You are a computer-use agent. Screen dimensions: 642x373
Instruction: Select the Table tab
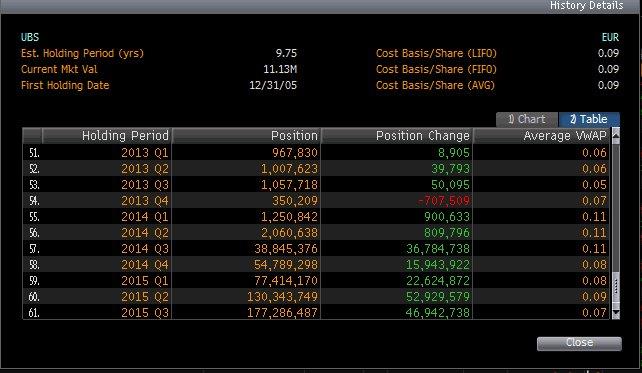coord(589,119)
